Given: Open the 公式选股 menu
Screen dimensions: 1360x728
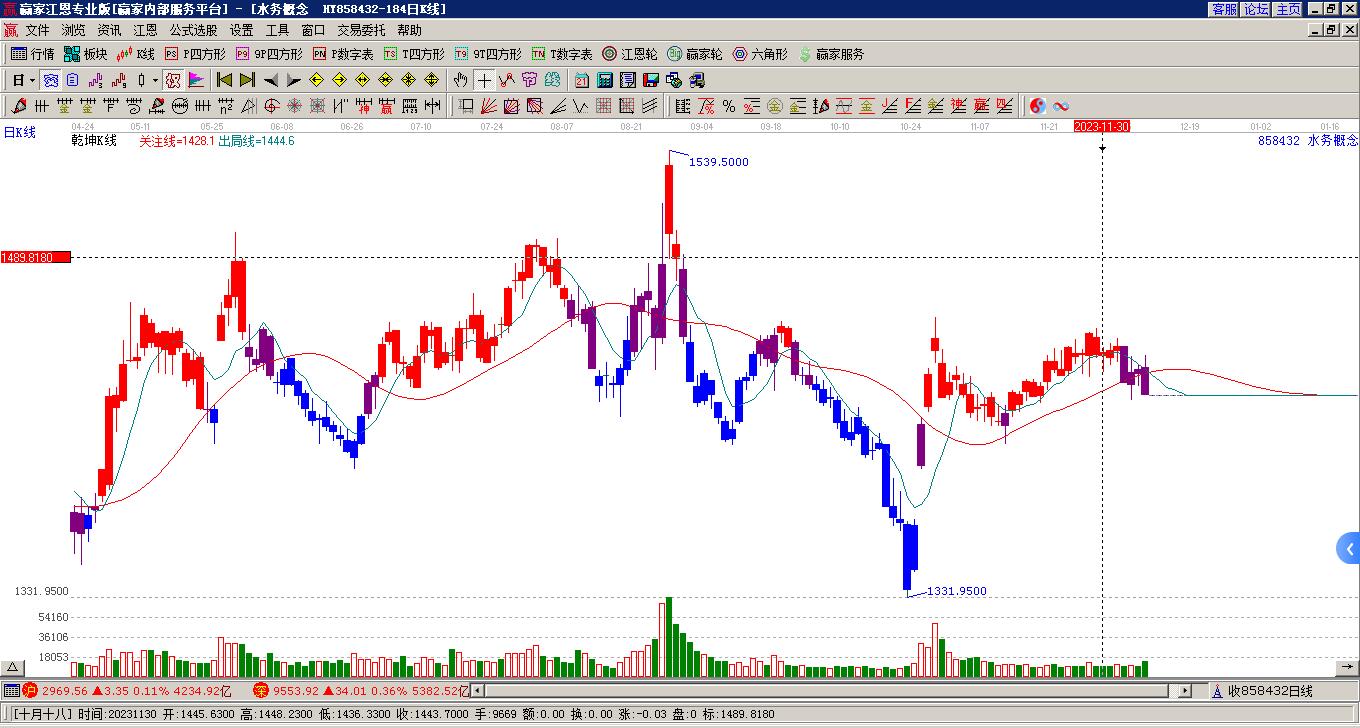Looking at the screenshot, I should click(193, 31).
